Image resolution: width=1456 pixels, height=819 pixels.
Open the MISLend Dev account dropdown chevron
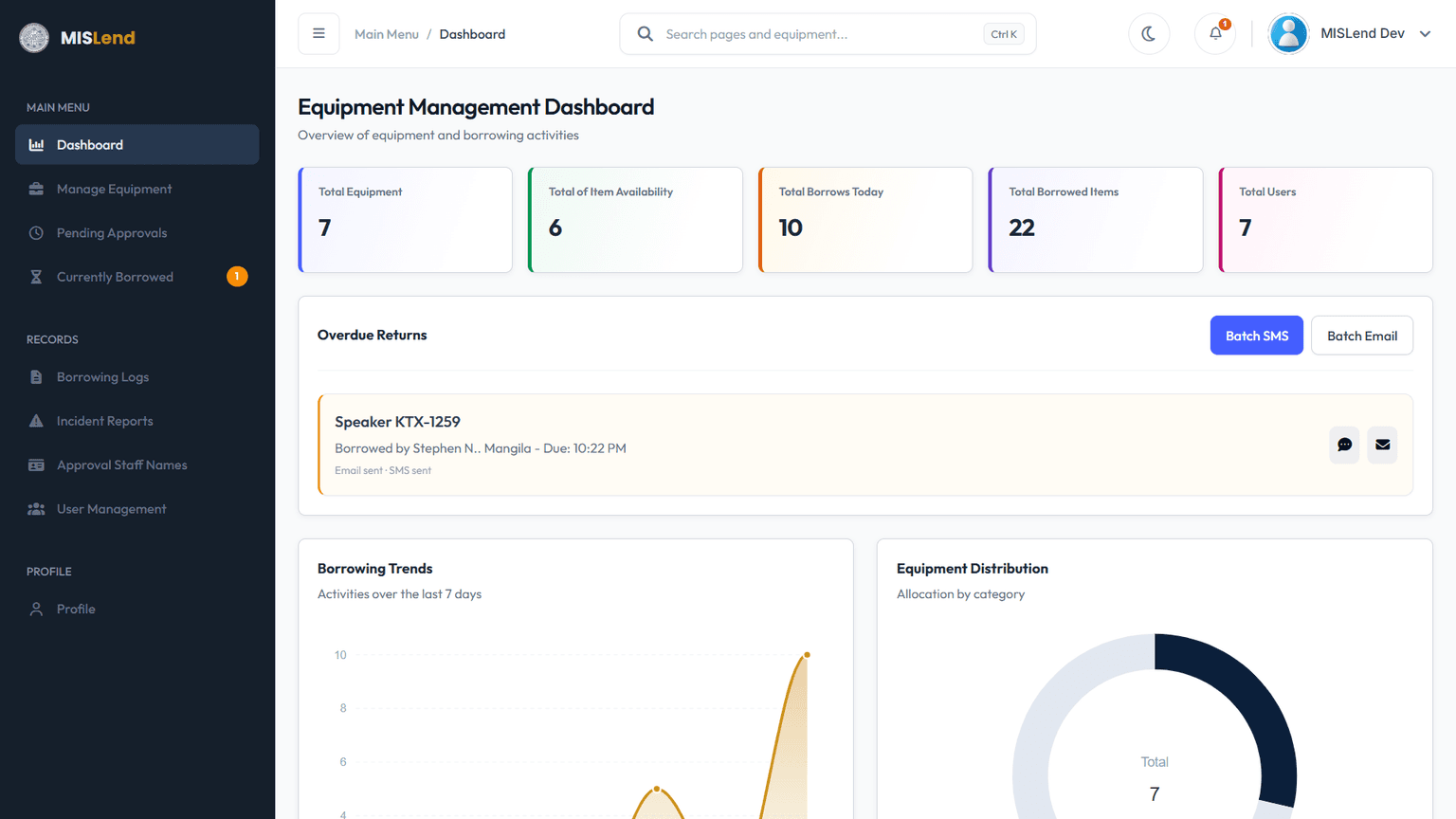pos(1425,34)
